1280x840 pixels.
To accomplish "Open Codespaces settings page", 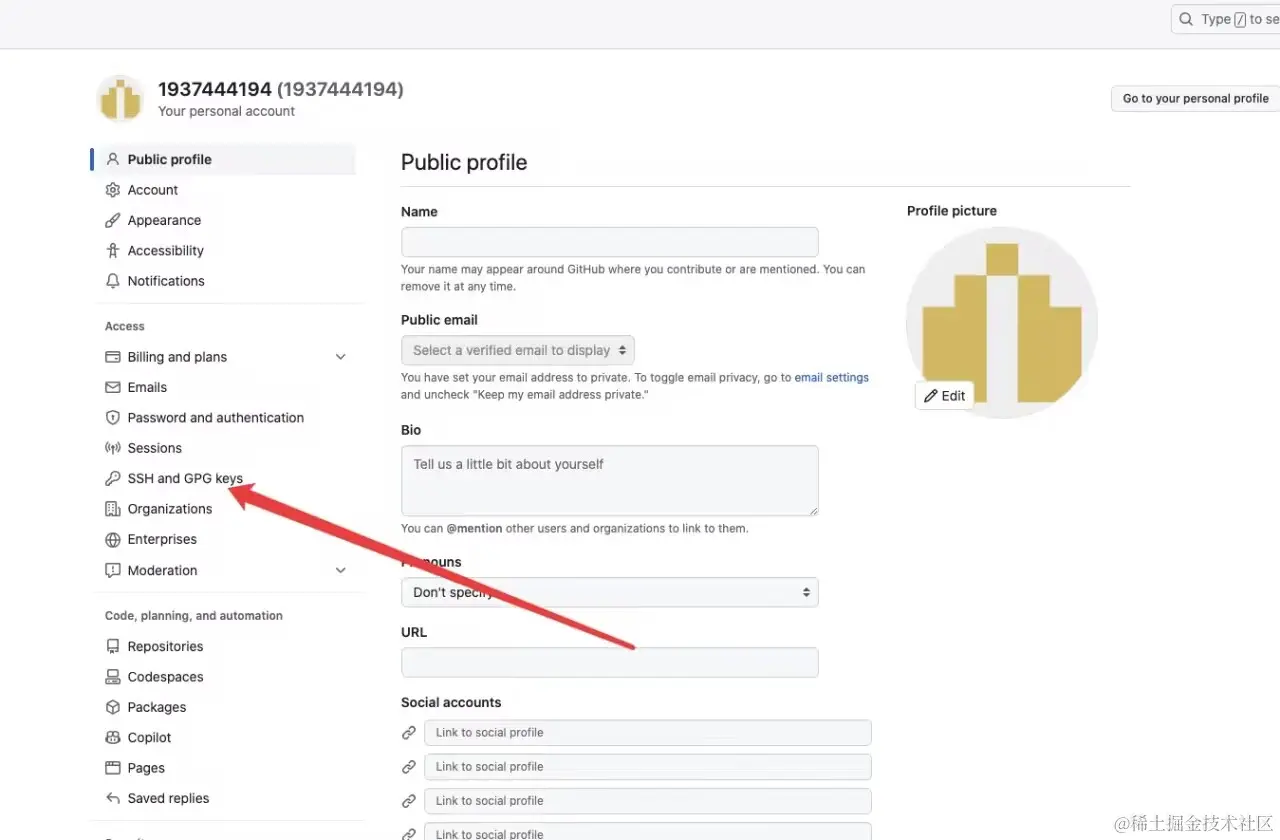I will pyautogui.click(x=165, y=676).
